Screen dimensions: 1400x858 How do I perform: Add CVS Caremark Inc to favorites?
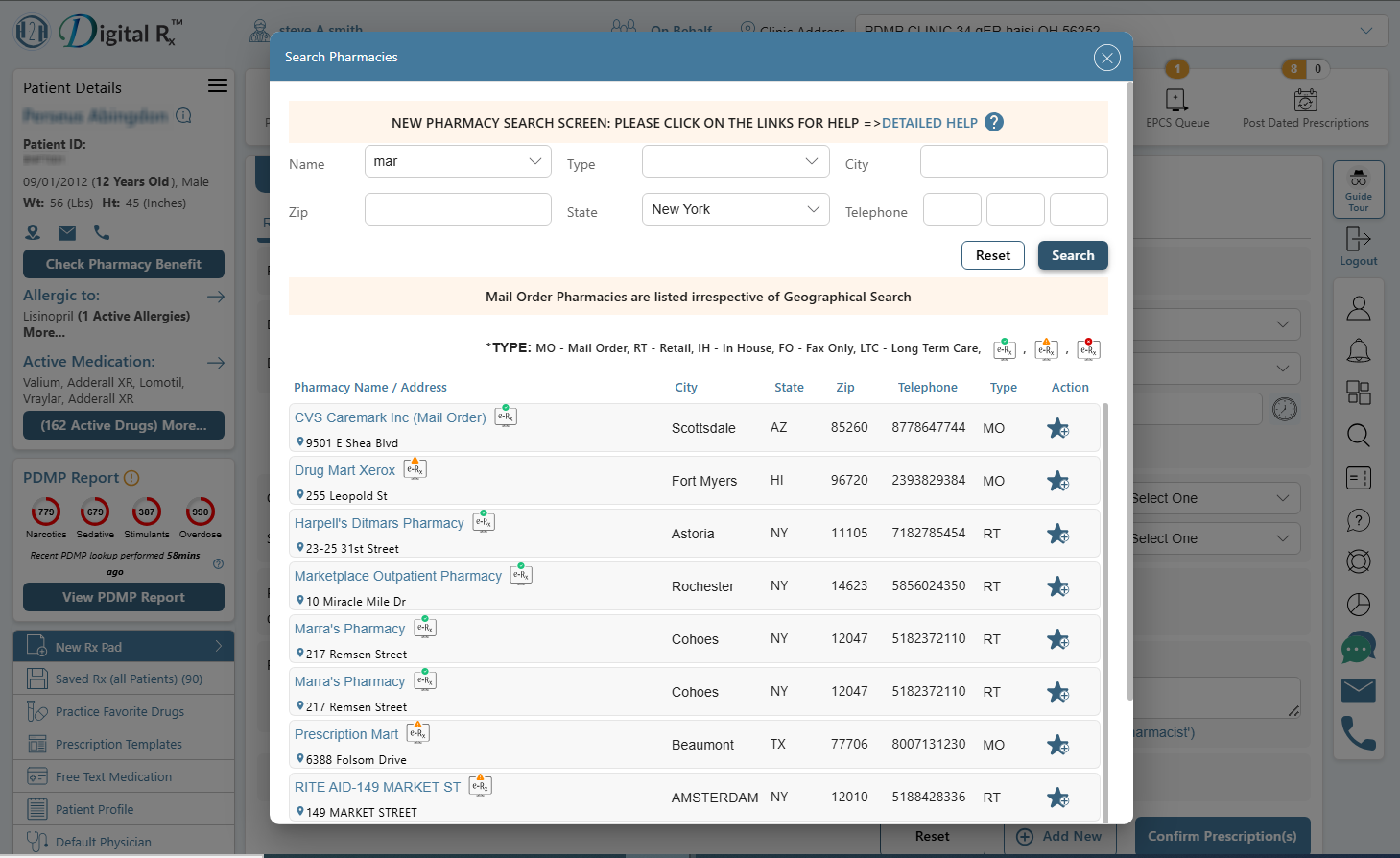(1057, 428)
